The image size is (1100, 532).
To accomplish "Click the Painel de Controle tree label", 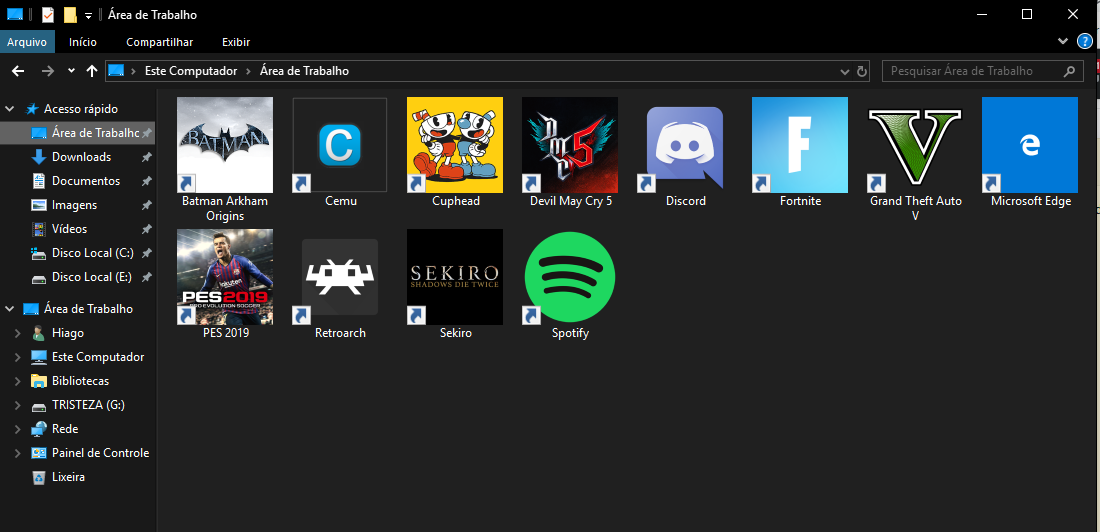I will 100,453.
